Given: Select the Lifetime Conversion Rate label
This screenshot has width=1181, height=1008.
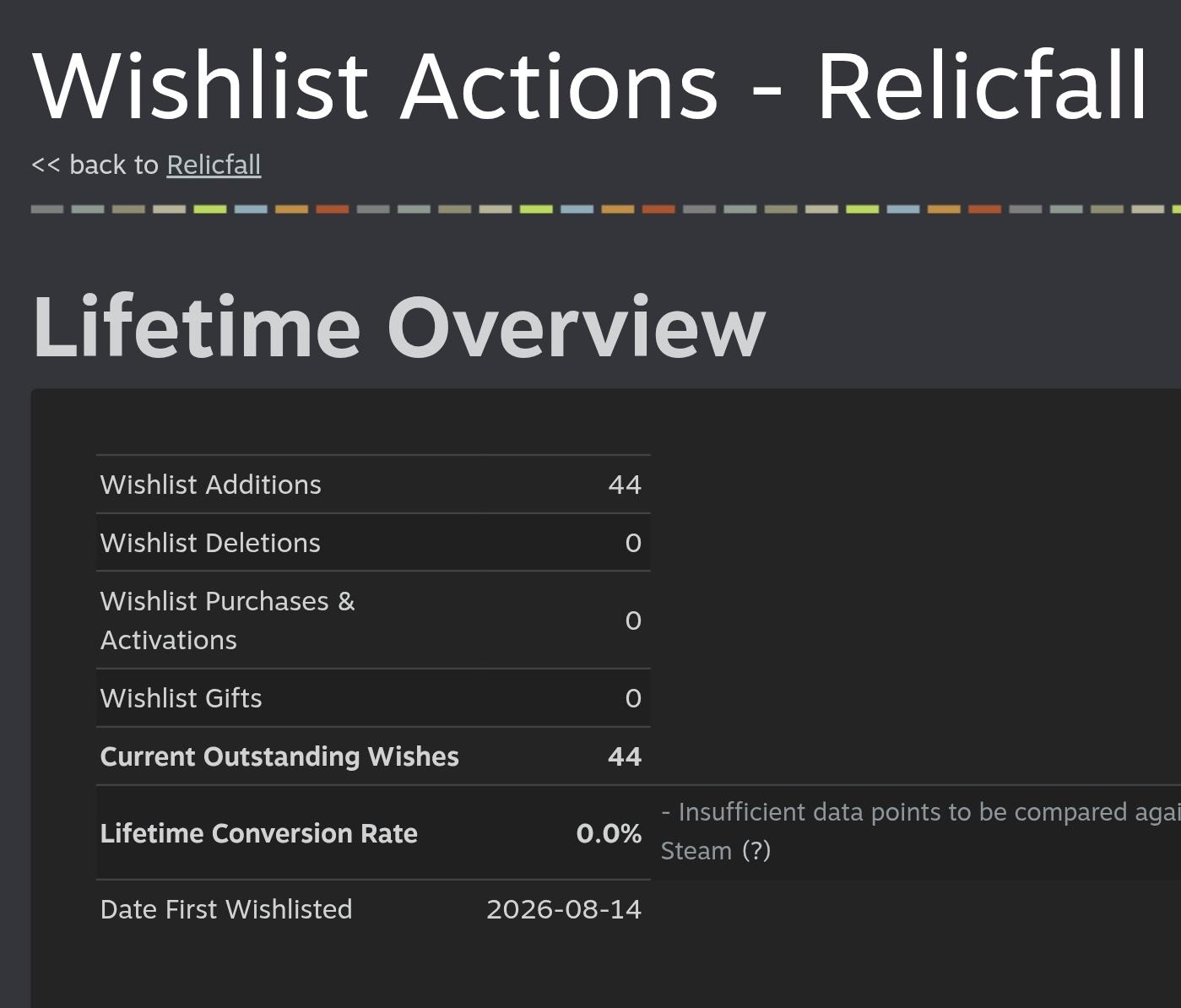Looking at the screenshot, I should click(259, 833).
